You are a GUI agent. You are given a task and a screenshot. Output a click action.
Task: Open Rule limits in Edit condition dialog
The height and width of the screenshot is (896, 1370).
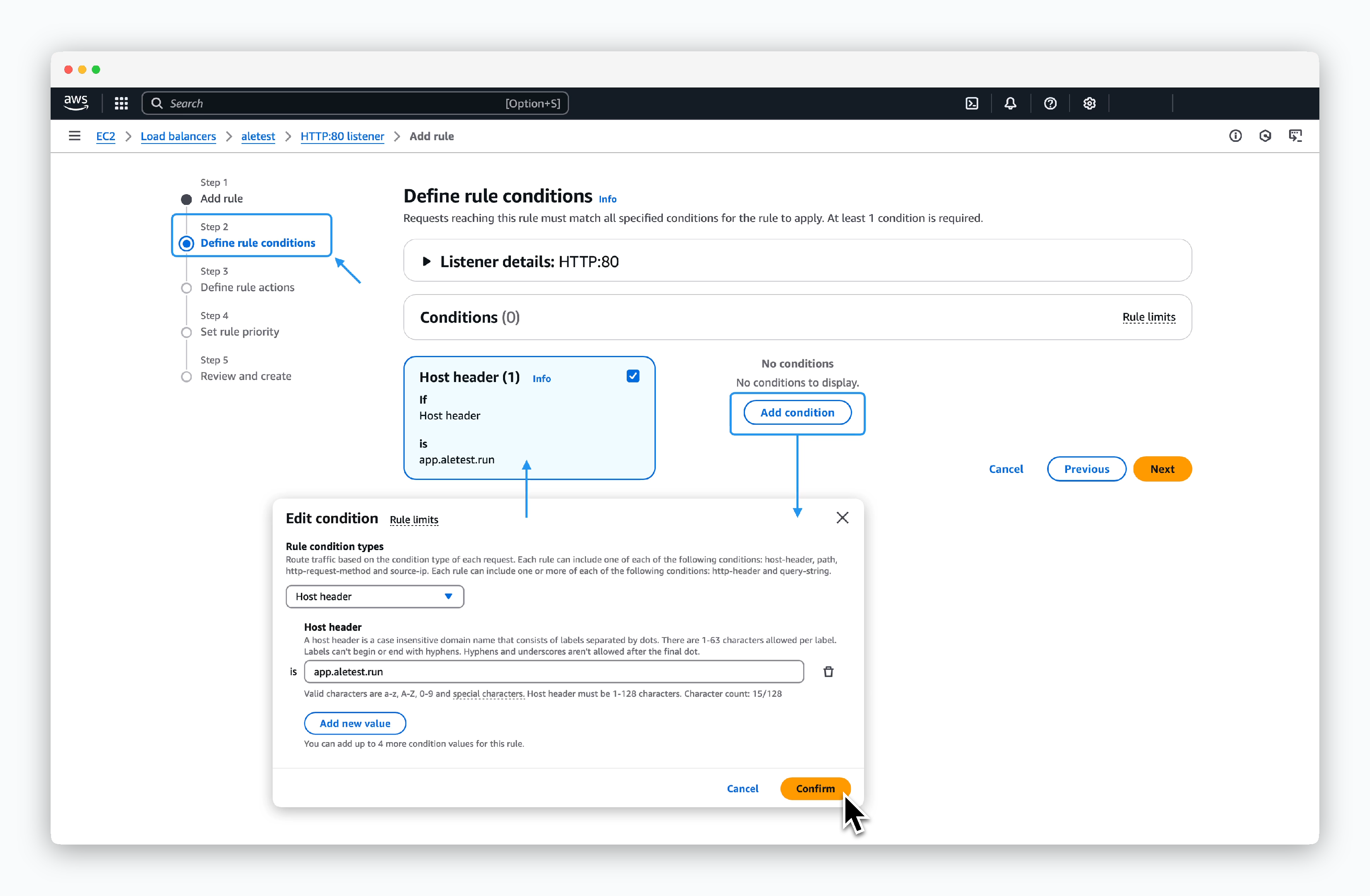tap(414, 520)
